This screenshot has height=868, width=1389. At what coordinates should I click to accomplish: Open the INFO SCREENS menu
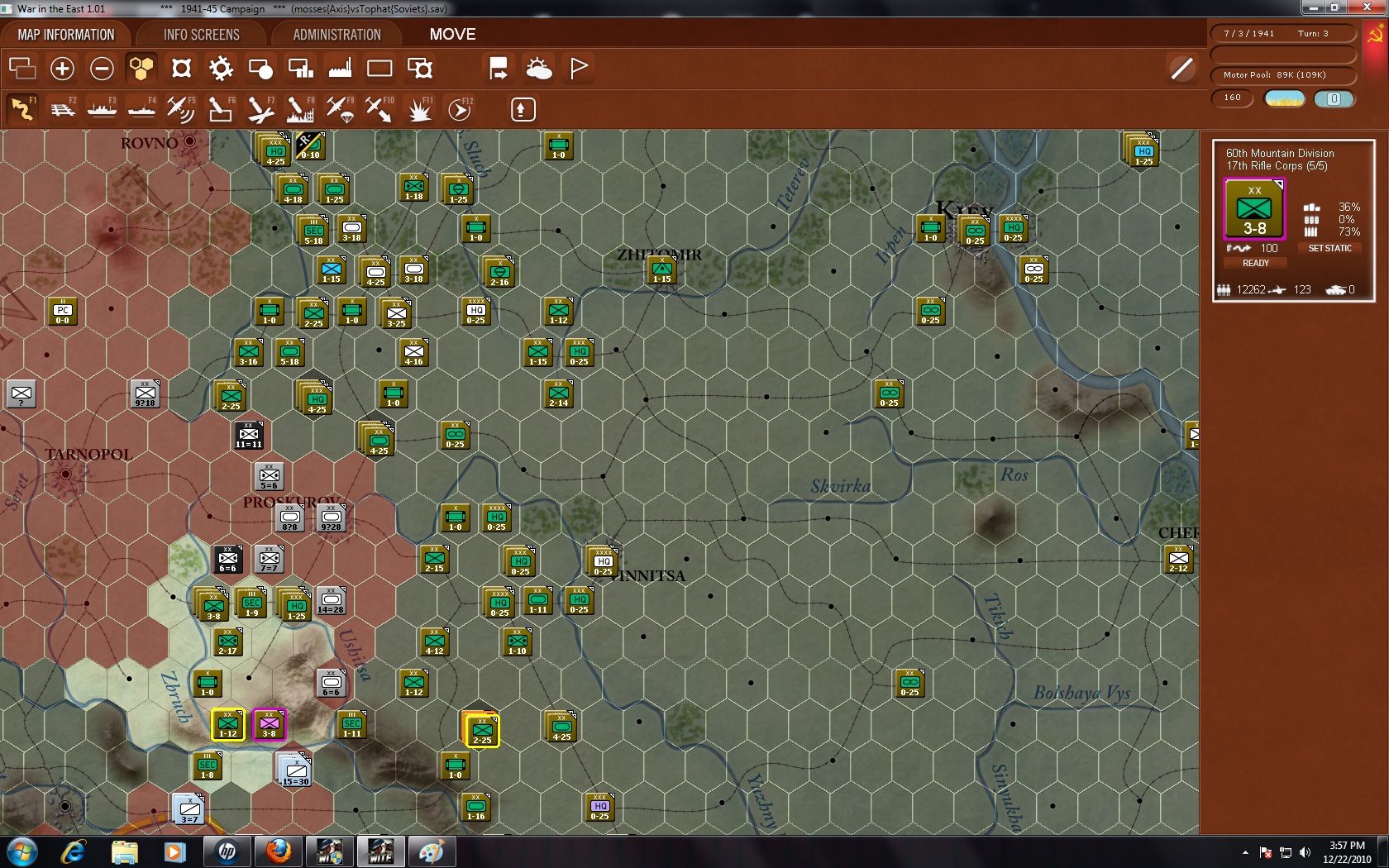(x=200, y=34)
